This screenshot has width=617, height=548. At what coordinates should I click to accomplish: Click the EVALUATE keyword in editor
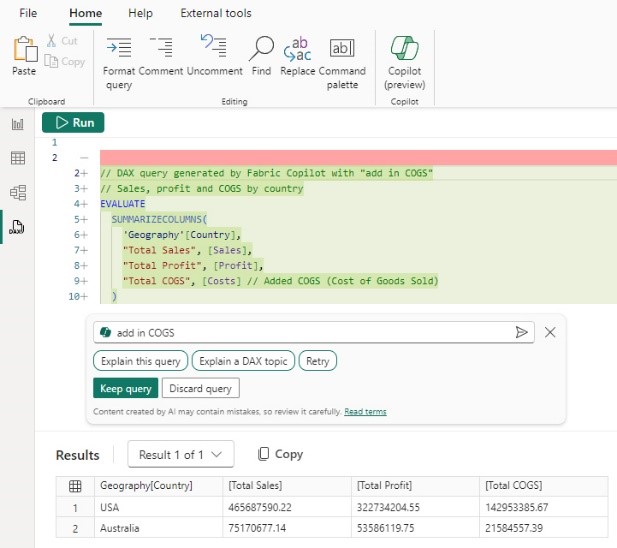coord(123,204)
